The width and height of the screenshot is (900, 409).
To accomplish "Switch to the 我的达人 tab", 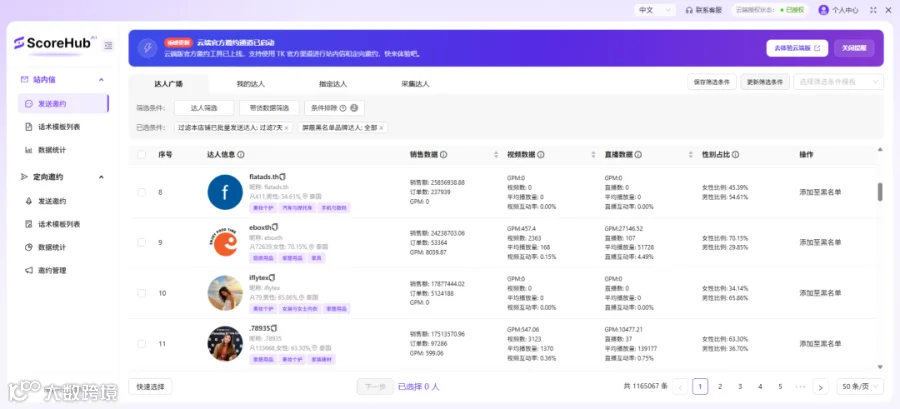I will coord(250,84).
